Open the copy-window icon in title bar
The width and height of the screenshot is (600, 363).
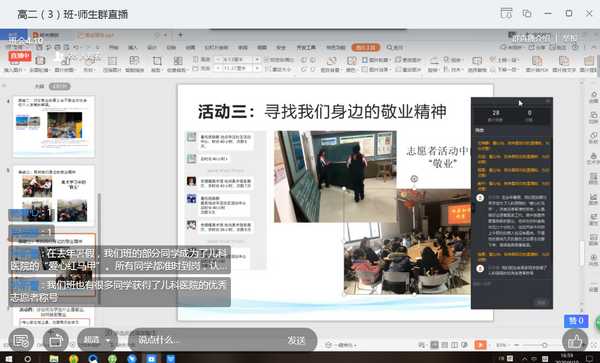[x=527, y=13]
